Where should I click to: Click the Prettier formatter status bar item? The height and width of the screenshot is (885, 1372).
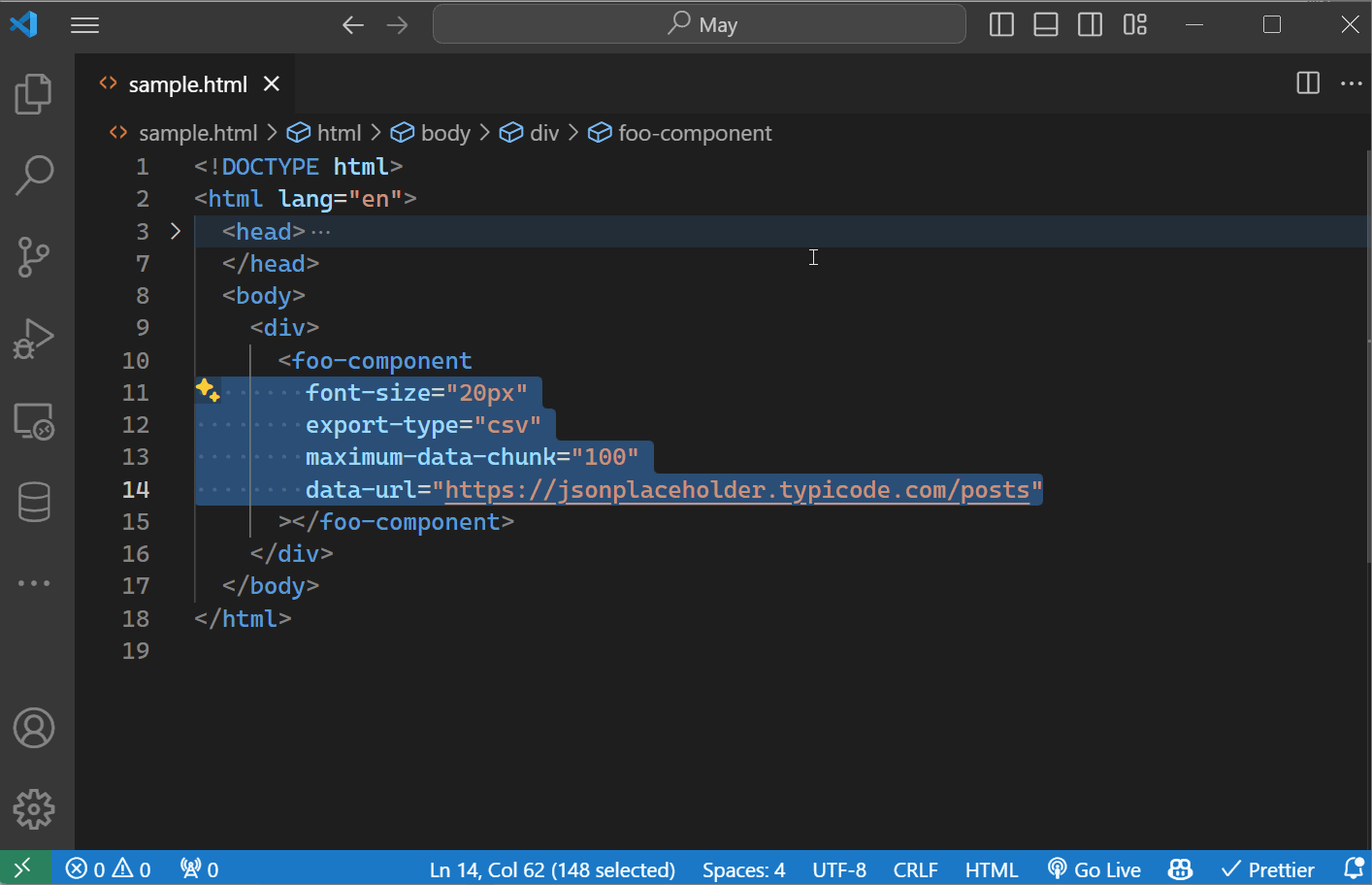coord(1268,869)
